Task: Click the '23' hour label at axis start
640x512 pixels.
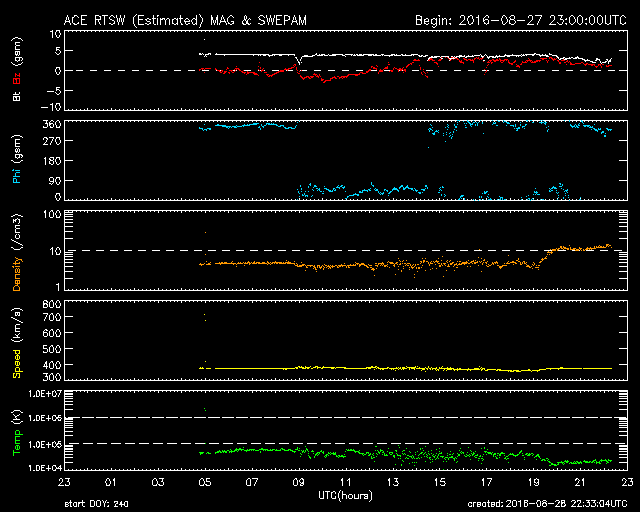Action: (x=64, y=482)
